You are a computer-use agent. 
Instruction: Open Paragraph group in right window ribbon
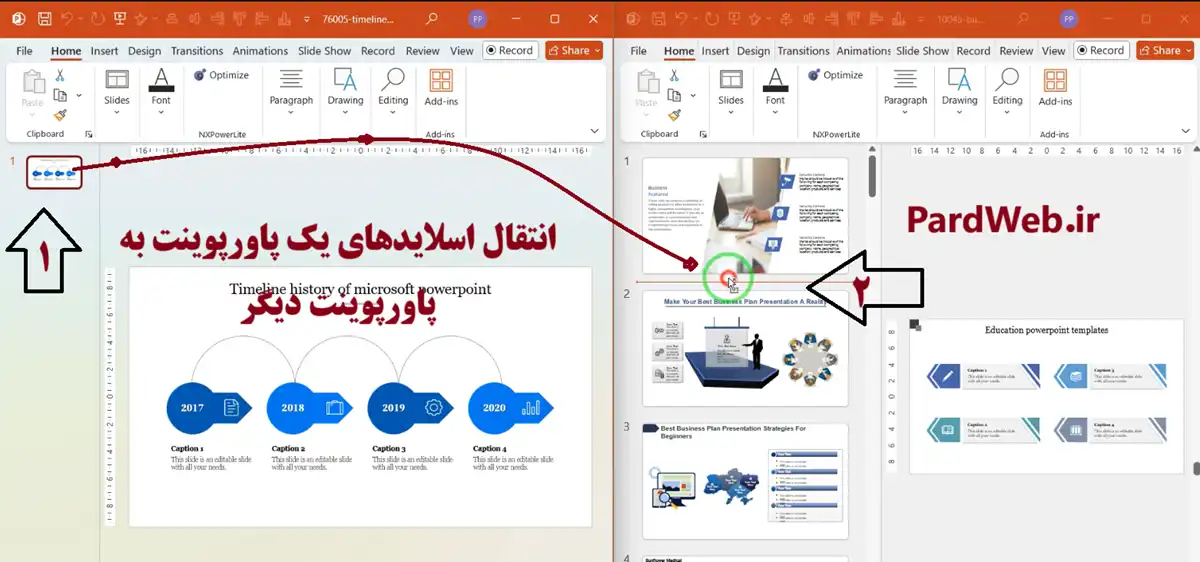tap(905, 91)
